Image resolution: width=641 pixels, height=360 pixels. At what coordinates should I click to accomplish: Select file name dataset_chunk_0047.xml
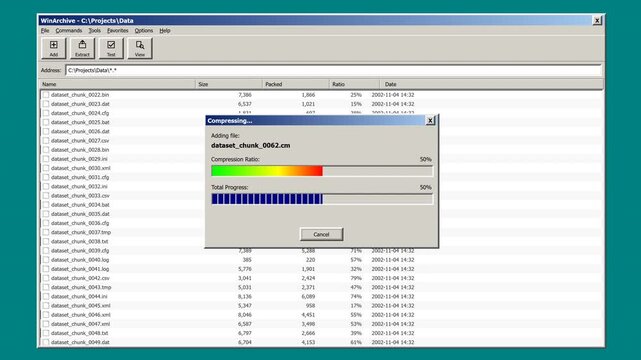[81, 324]
